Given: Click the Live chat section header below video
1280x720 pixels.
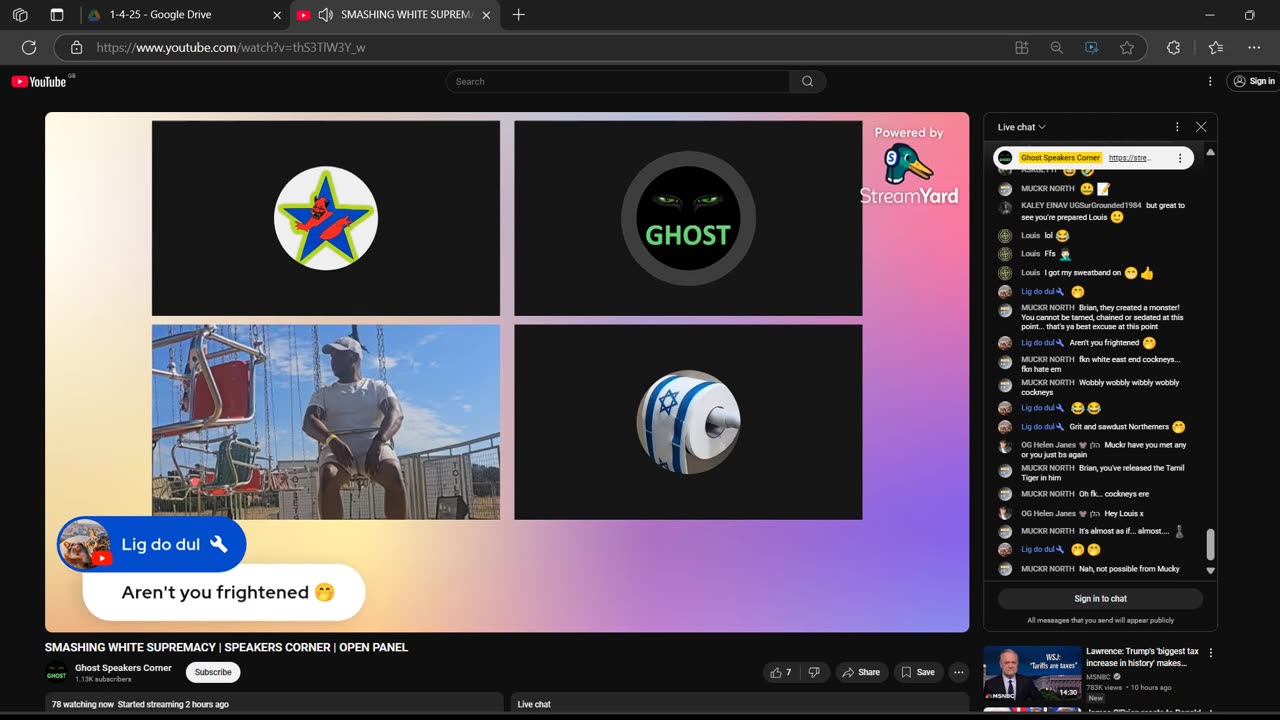Looking at the screenshot, I should pos(740,704).
